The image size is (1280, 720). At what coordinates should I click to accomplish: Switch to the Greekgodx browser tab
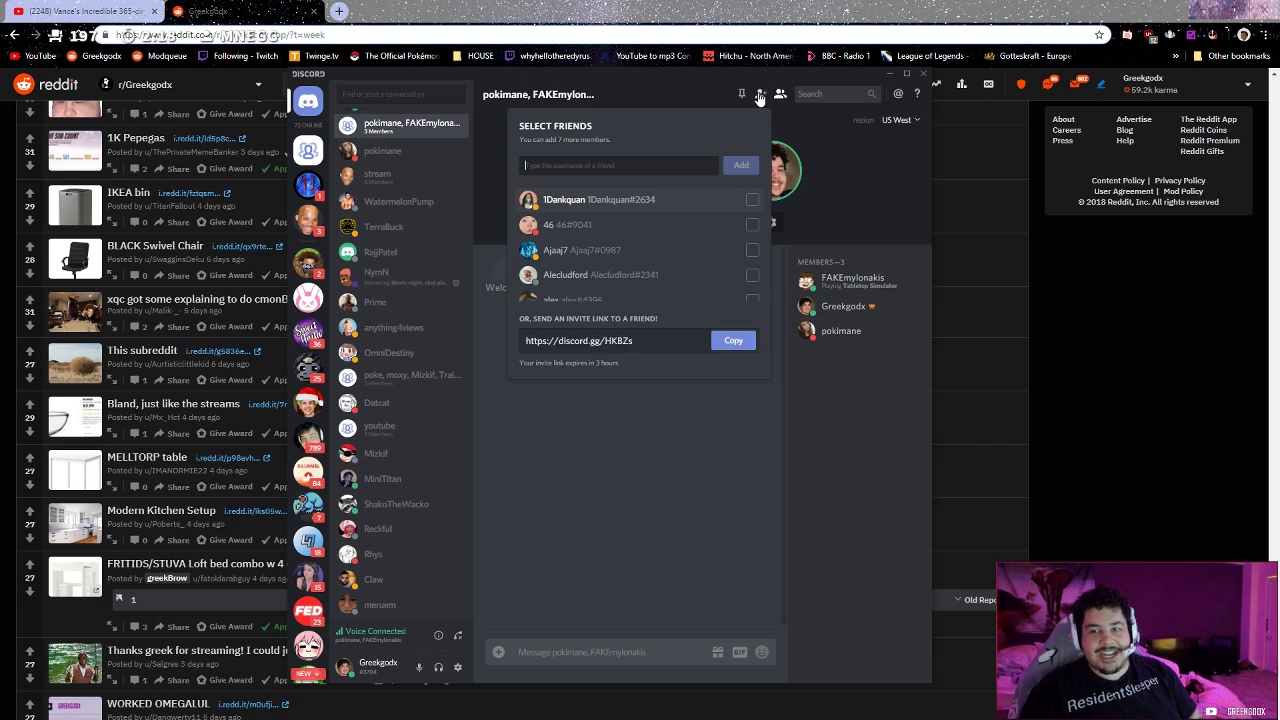246,11
